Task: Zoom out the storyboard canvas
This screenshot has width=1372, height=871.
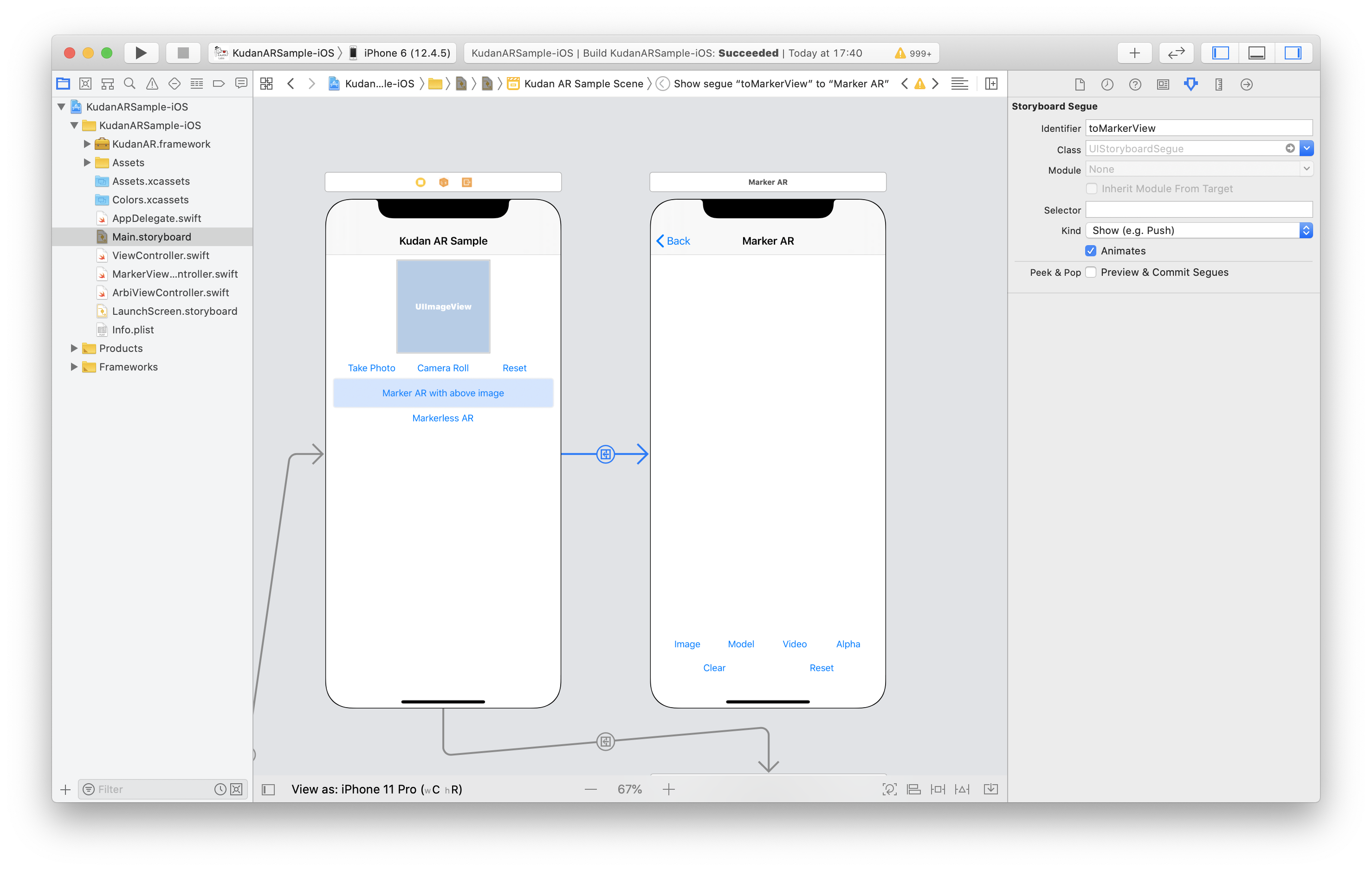Action: 591,789
